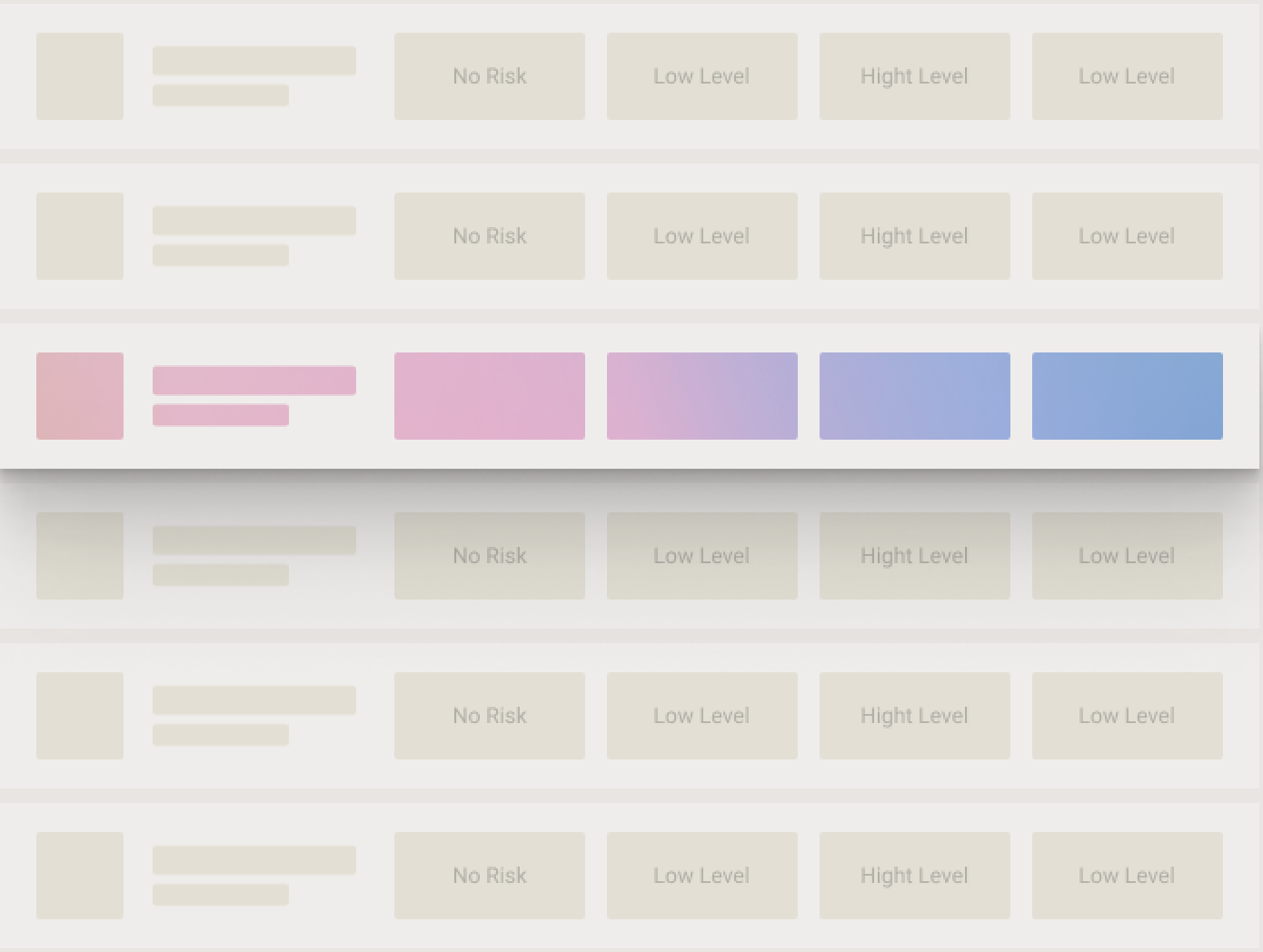Viewport: 1263px width, 952px height.
Task: Select the Hight Level cell in the top row
Action: (x=914, y=76)
